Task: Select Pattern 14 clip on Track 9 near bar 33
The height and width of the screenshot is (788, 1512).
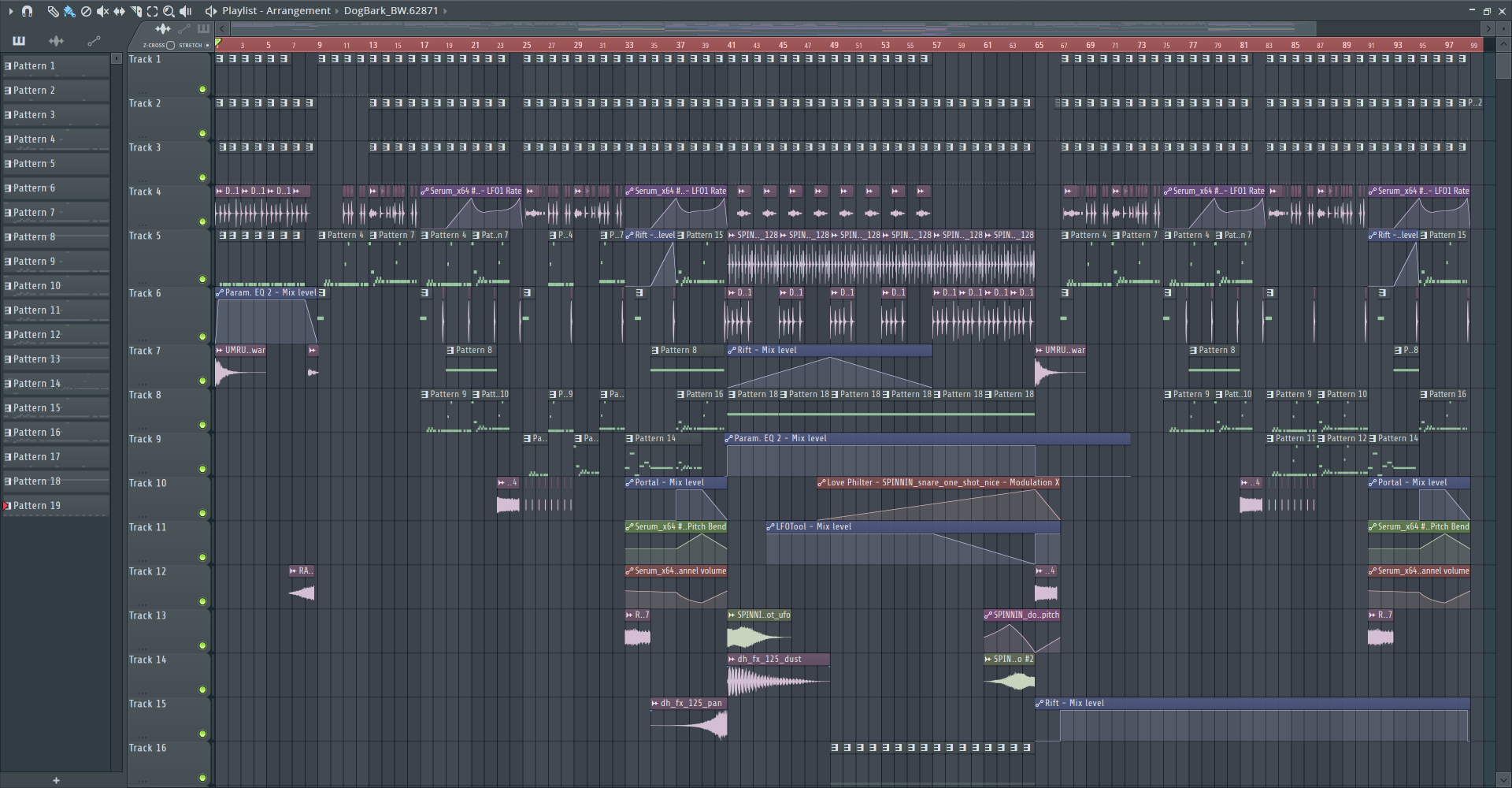Action: [x=663, y=453]
